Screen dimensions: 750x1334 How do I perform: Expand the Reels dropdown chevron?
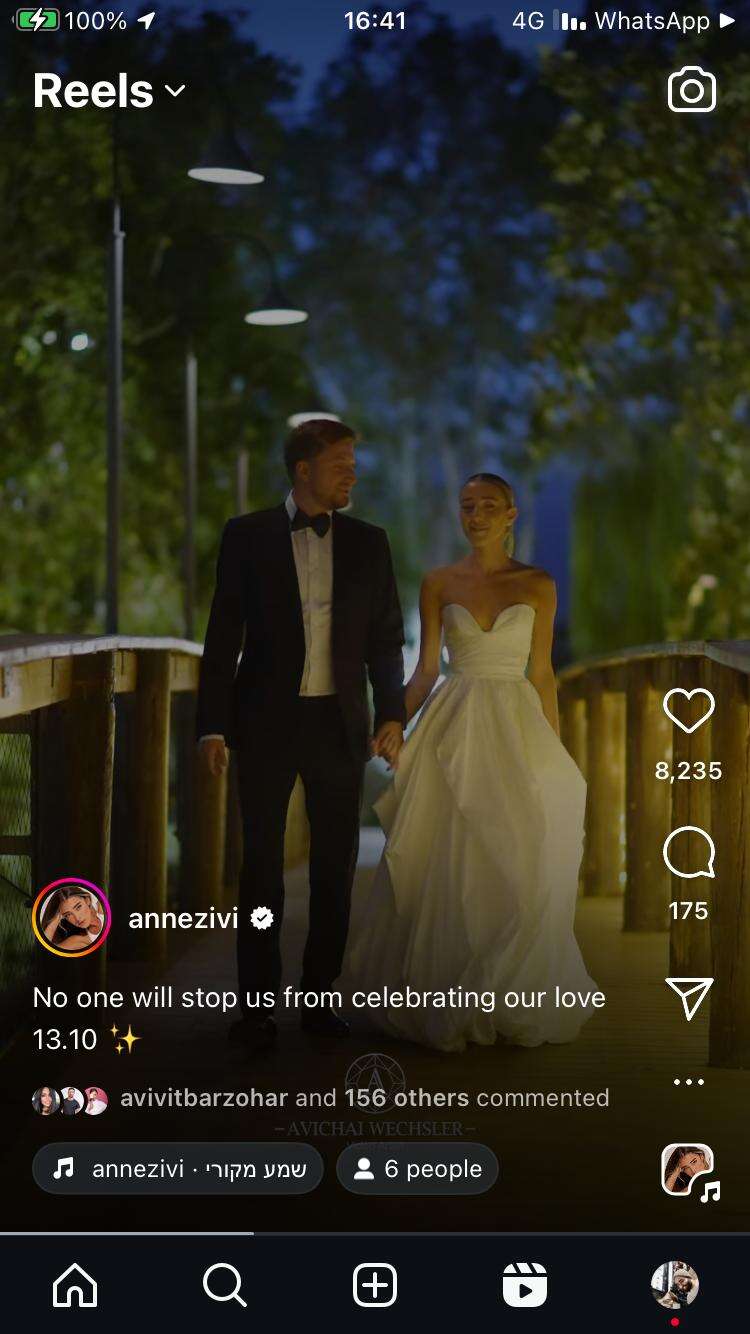(x=175, y=91)
